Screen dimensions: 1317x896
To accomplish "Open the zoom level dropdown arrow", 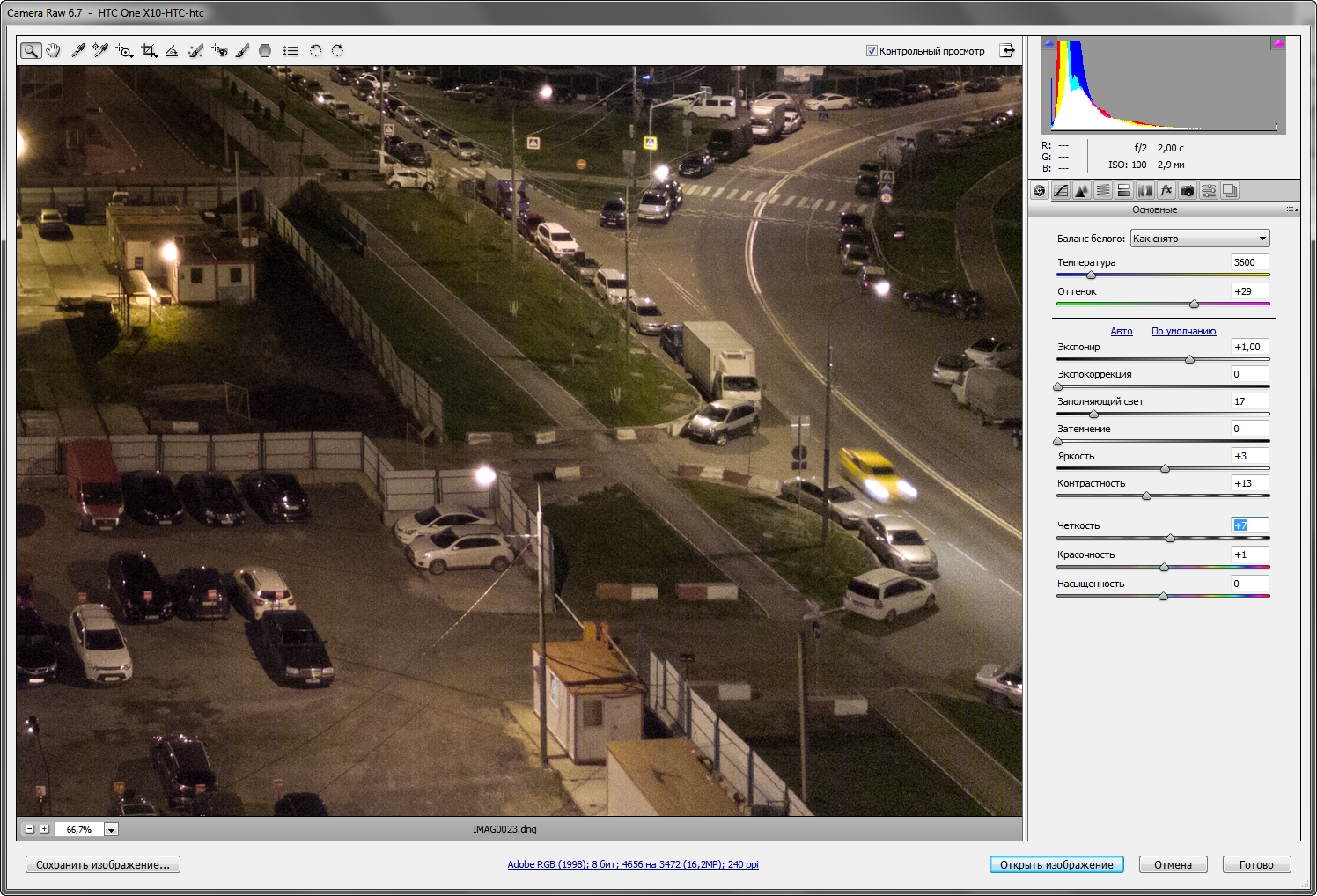I will point(111,829).
